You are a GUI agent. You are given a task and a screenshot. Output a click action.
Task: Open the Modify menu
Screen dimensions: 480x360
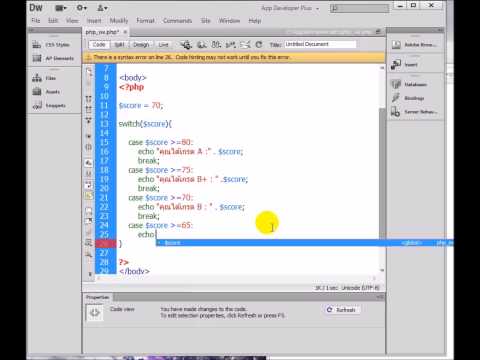coord(119,21)
